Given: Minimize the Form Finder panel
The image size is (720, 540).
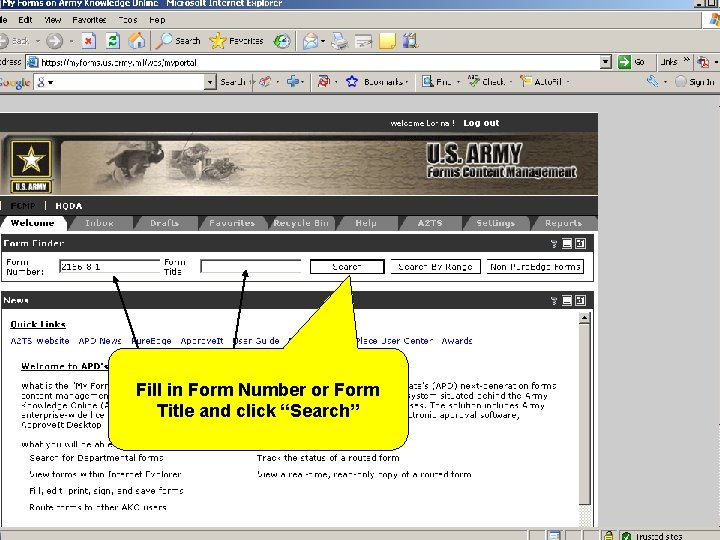Looking at the screenshot, I should (x=567, y=243).
